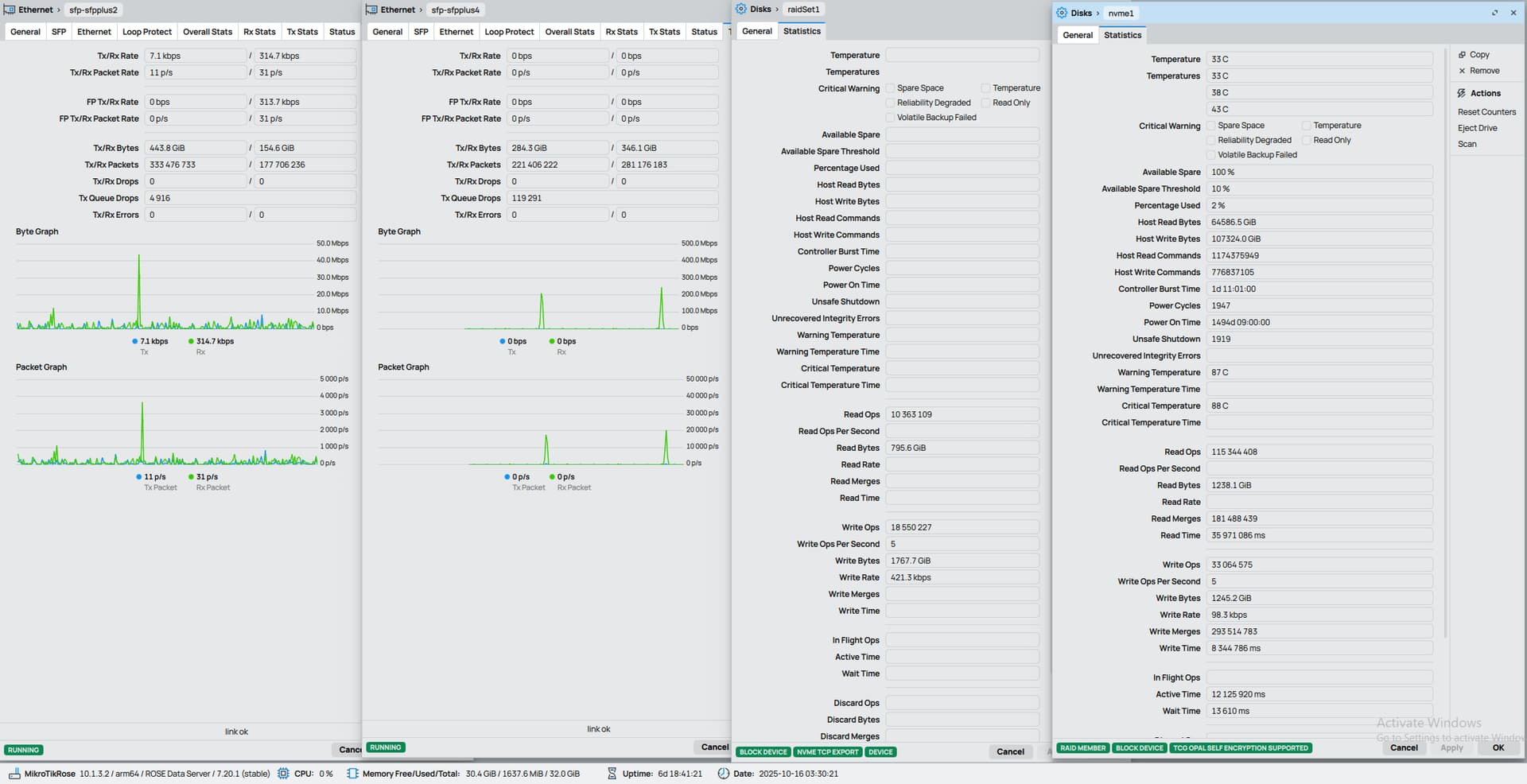
Task: Toggle Spare Space checkbox in the nvme1 window
Action: (1211, 126)
